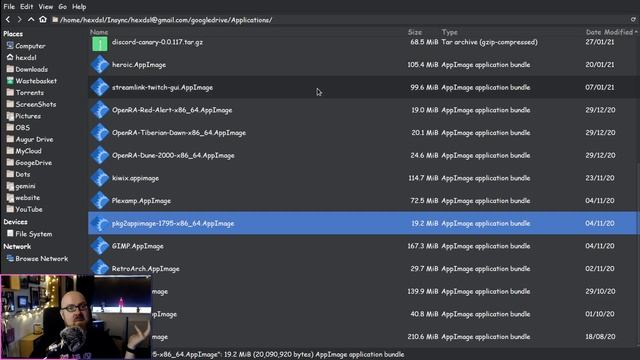This screenshot has height=360, width=640.
Task: Open the File menu
Action: tap(9, 7)
